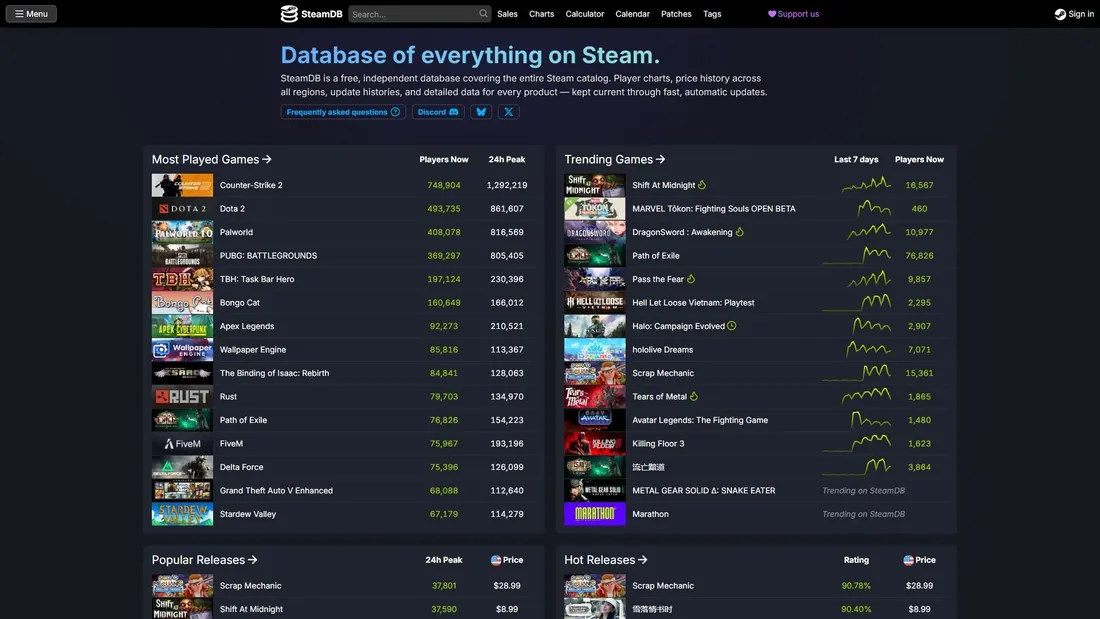1100x619 pixels.
Task: Open the Discord button
Action: (x=438, y=112)
